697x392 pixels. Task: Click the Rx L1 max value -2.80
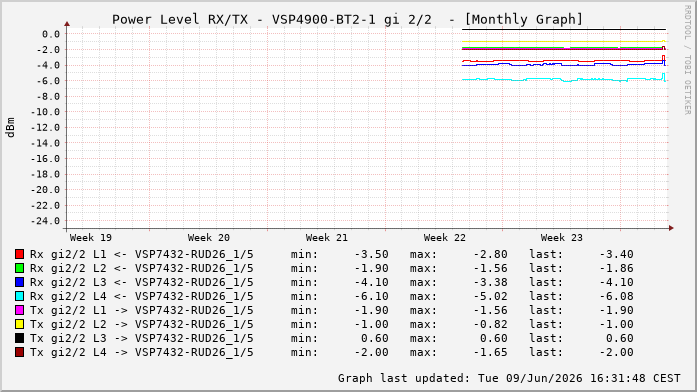(x=490, y=254)
